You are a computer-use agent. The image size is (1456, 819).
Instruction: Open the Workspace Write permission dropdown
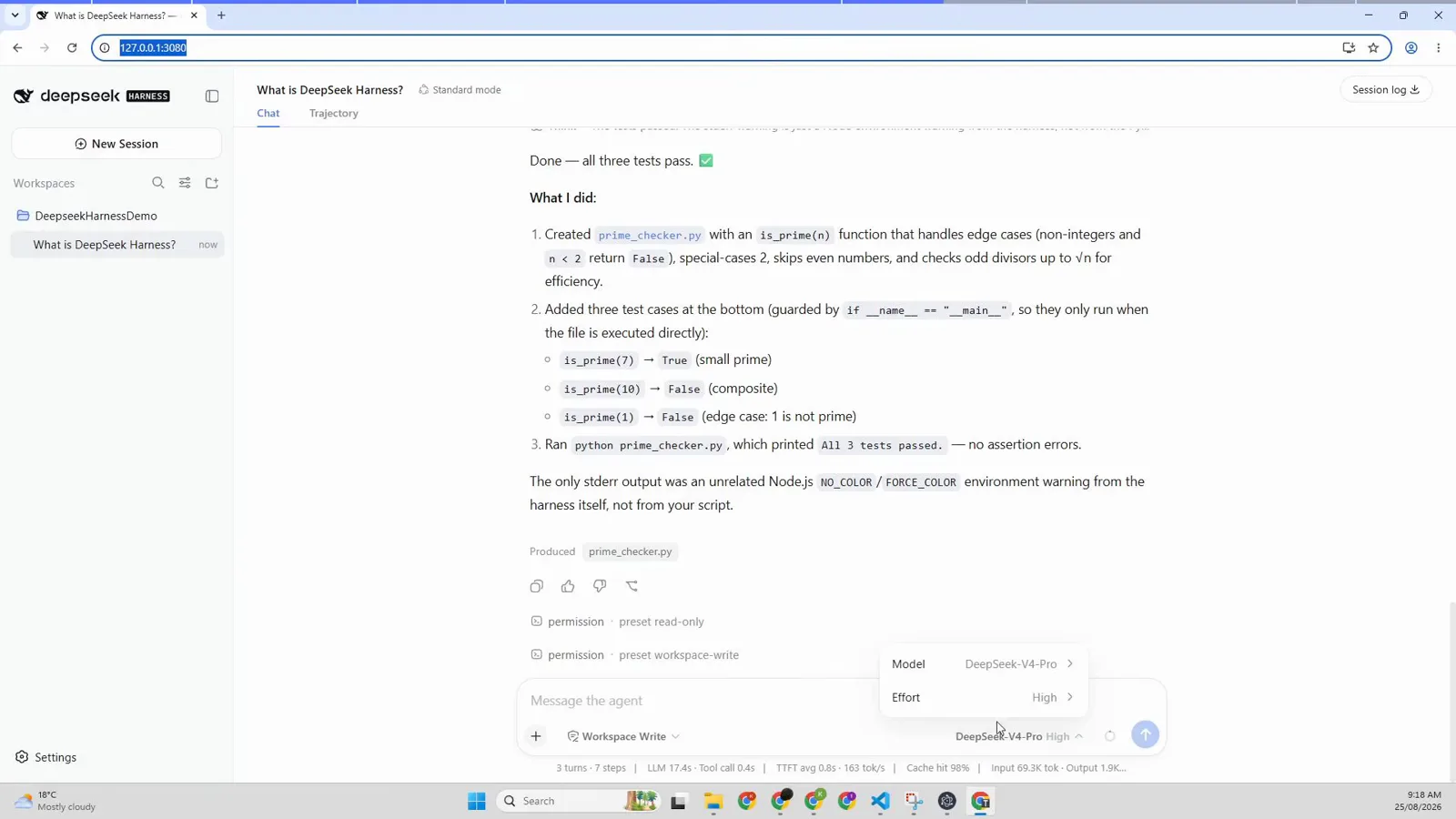pyautogui.click(x=623, y=736)
